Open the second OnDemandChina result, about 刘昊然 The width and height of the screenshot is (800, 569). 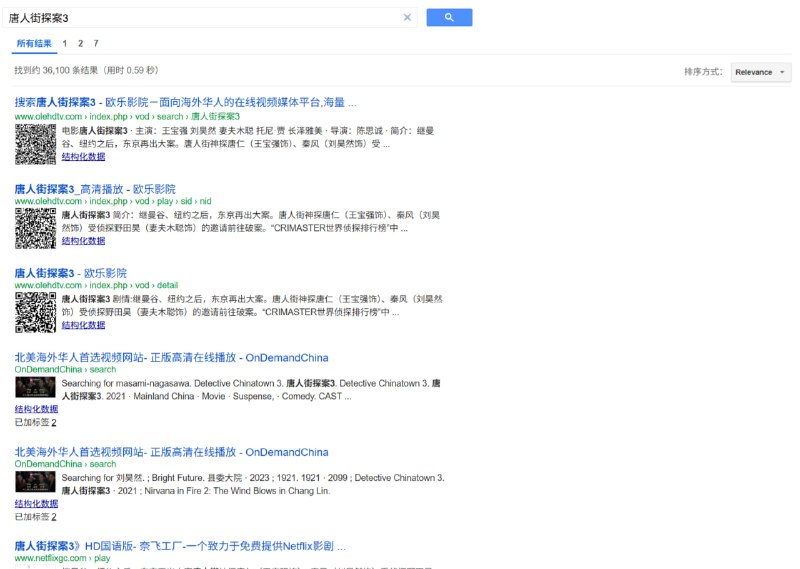171,452
